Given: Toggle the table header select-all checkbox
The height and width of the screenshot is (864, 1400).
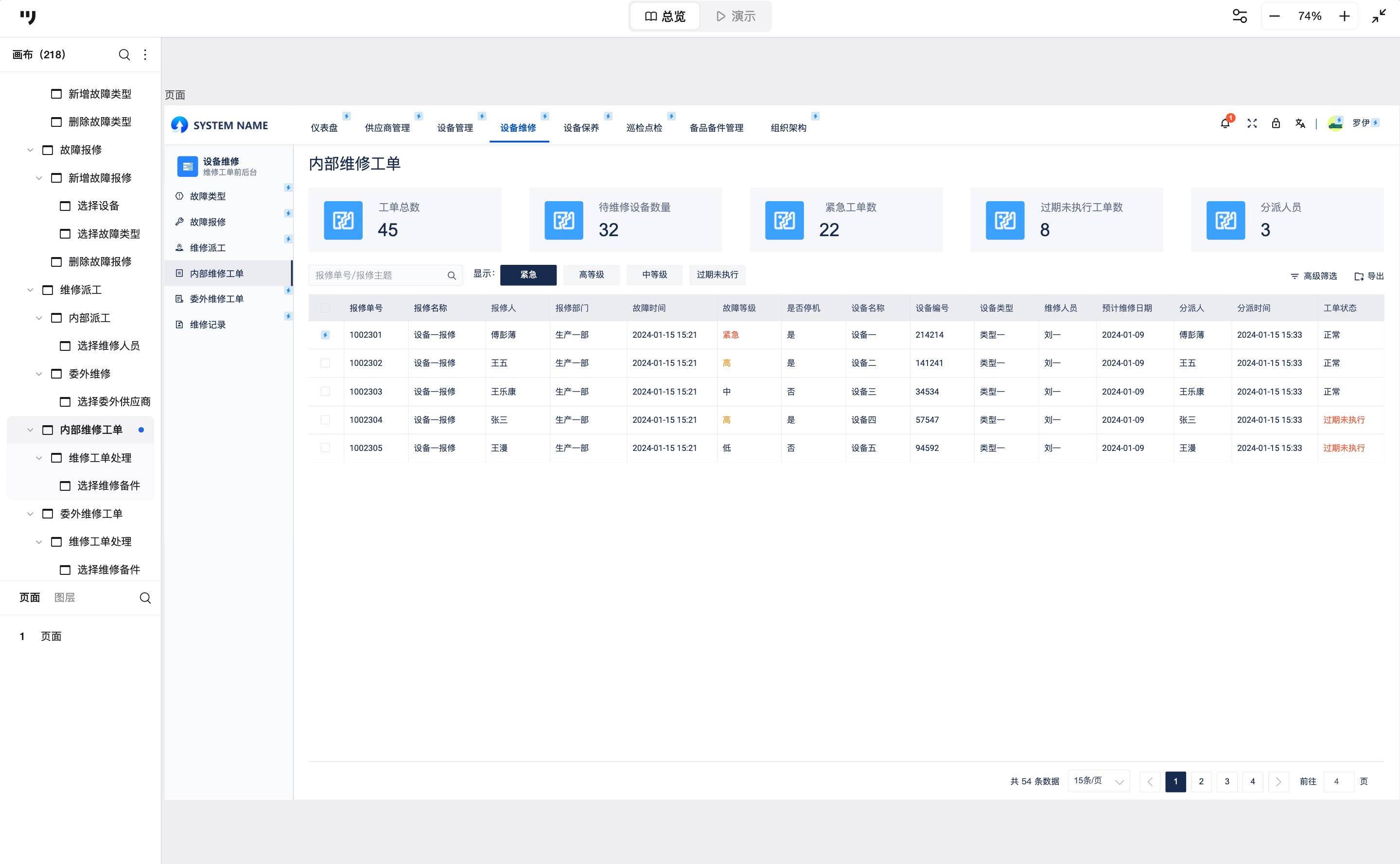Looking at the screenshot, I should [x=325, y=308].
